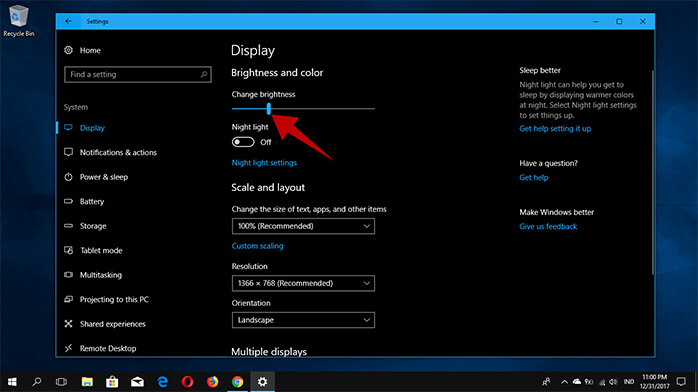Click the Notifications & actions icon
Image resolution: width=698 pixels, height=392 pixels.
pos(68,152)
